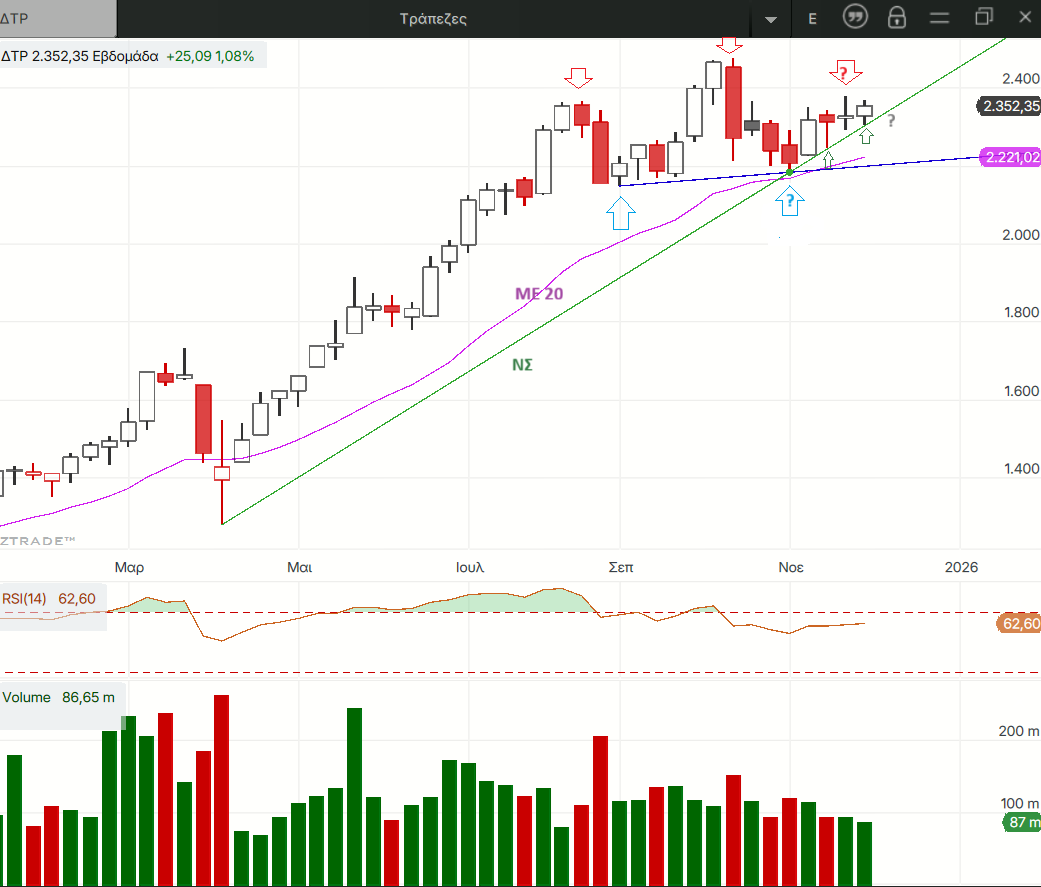Click the orange 62,60 RSI value tag
This screenshot has height=887, width=1041.
tap(1018, 624)
